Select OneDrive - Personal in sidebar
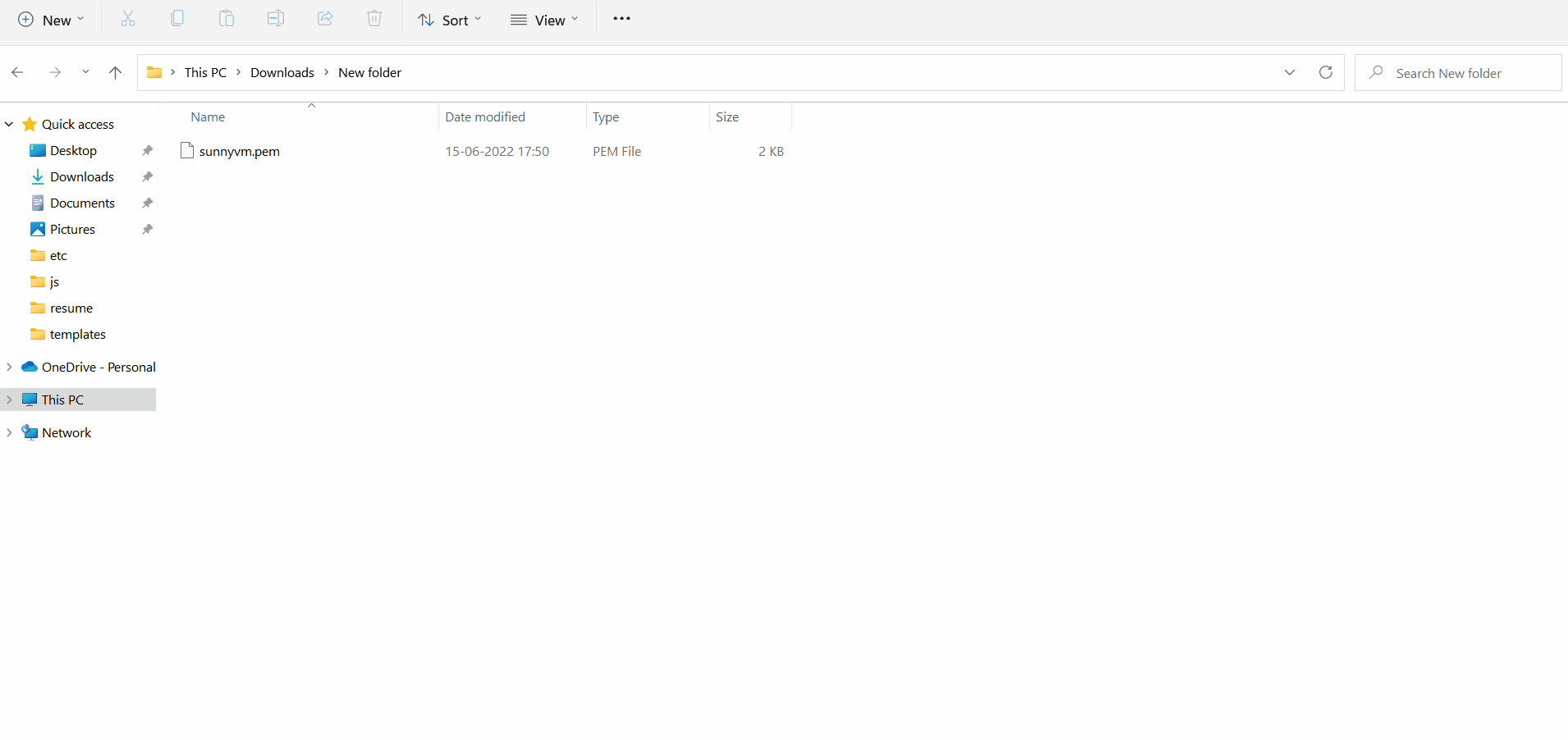This screenshot has height=740, width=1568. pos(99,367)
